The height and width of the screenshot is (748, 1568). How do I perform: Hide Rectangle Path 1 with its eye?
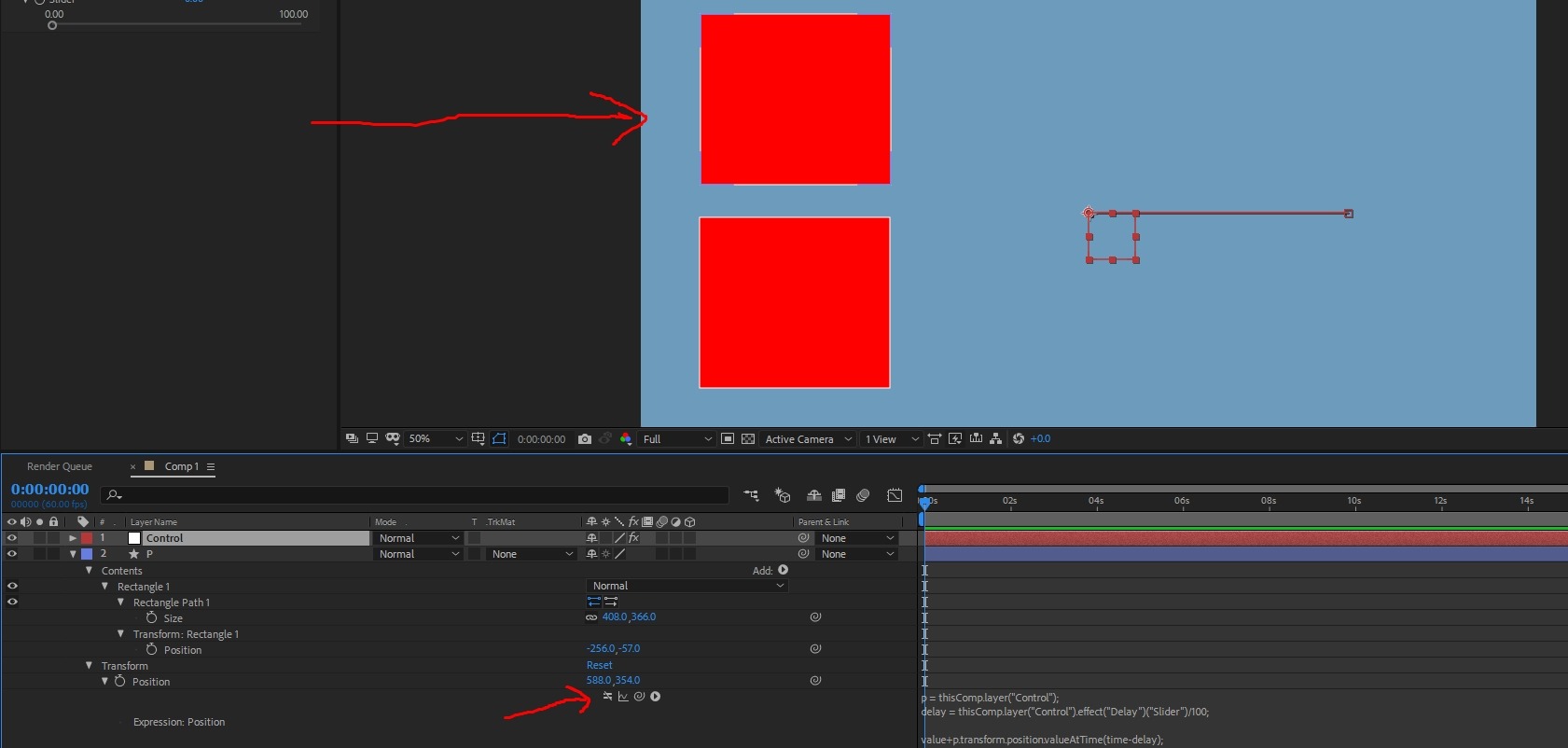pyautogui.click(x=12, y=602)
